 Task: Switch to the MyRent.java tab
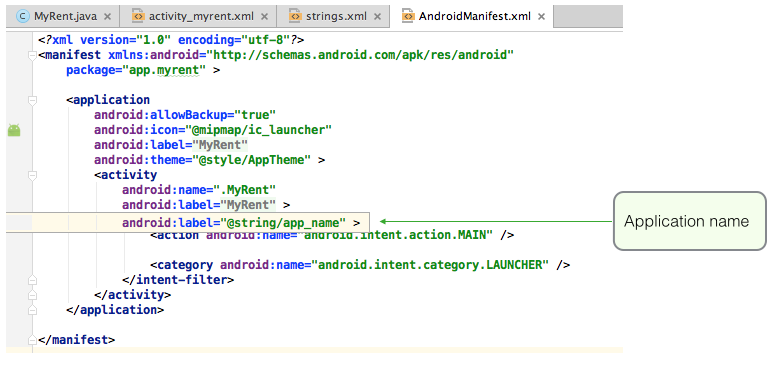point(63,16)
